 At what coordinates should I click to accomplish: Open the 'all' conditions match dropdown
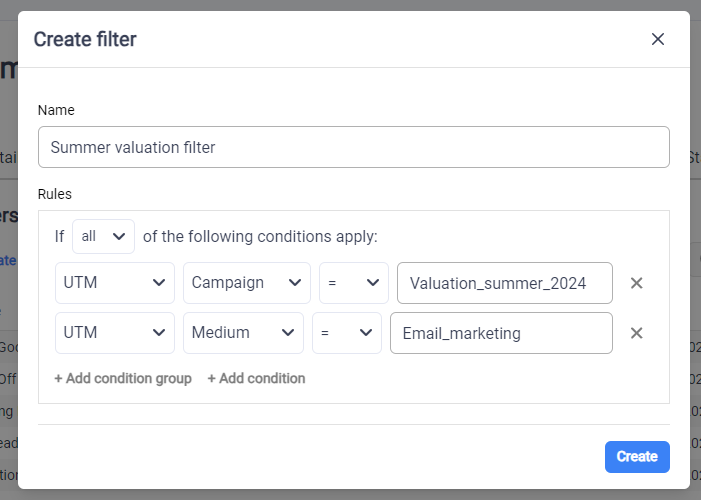pos(103,237)
